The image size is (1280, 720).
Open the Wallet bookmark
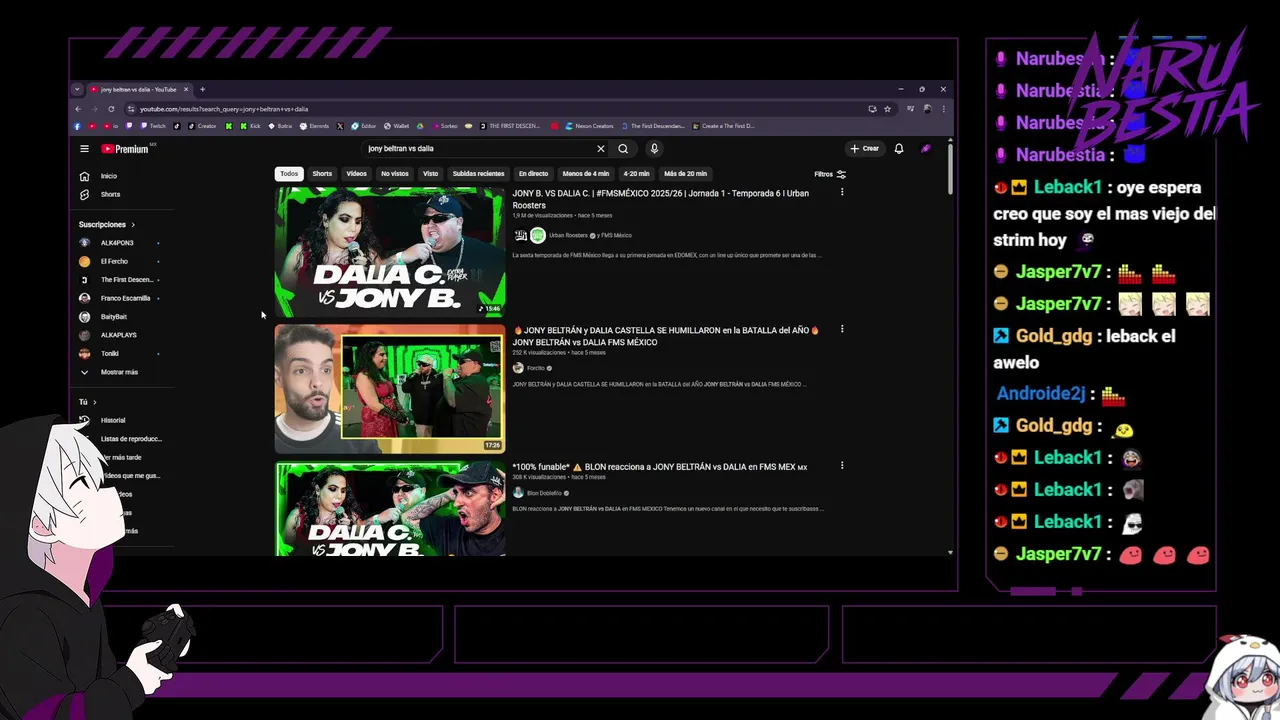396,126
